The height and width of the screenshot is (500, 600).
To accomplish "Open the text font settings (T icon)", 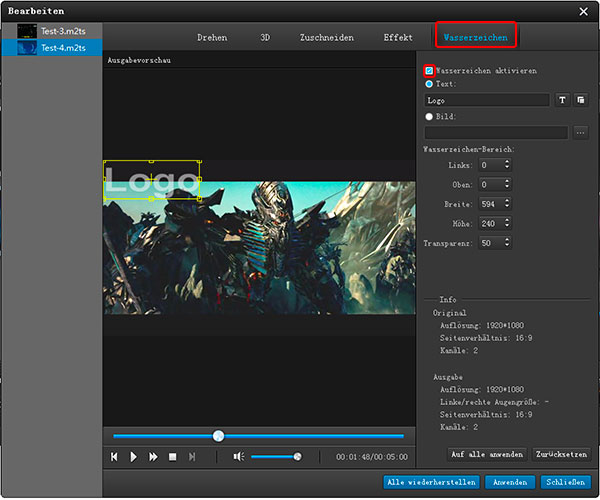I will pyautogui.click(x=562, y=100).
